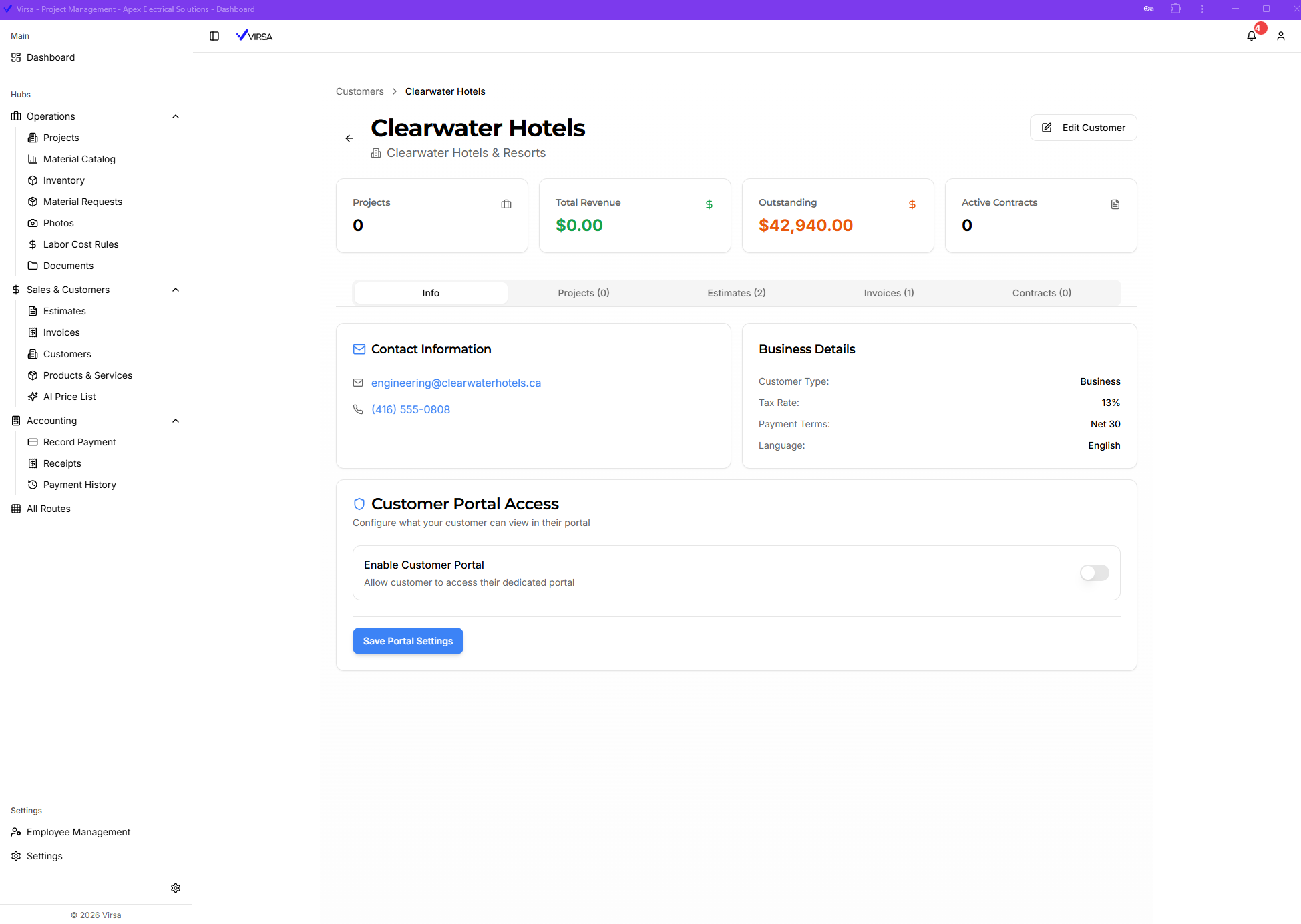Switch to the Invoices (1) tab

[x=889, y=293]
